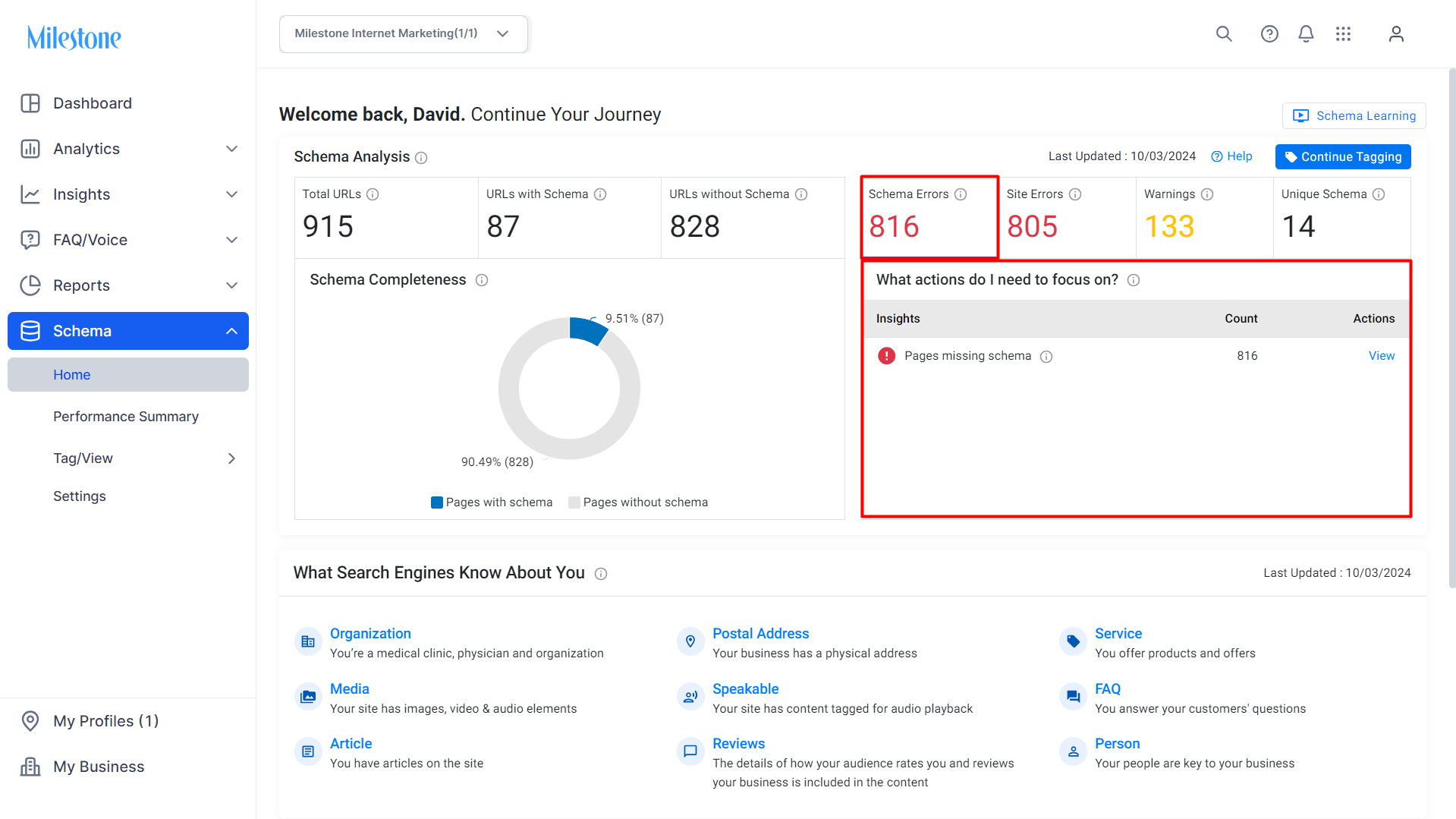1456x819 pixels.
Task: Expand the Tag/View submenu arrow
Action: (x=232, y=458)
